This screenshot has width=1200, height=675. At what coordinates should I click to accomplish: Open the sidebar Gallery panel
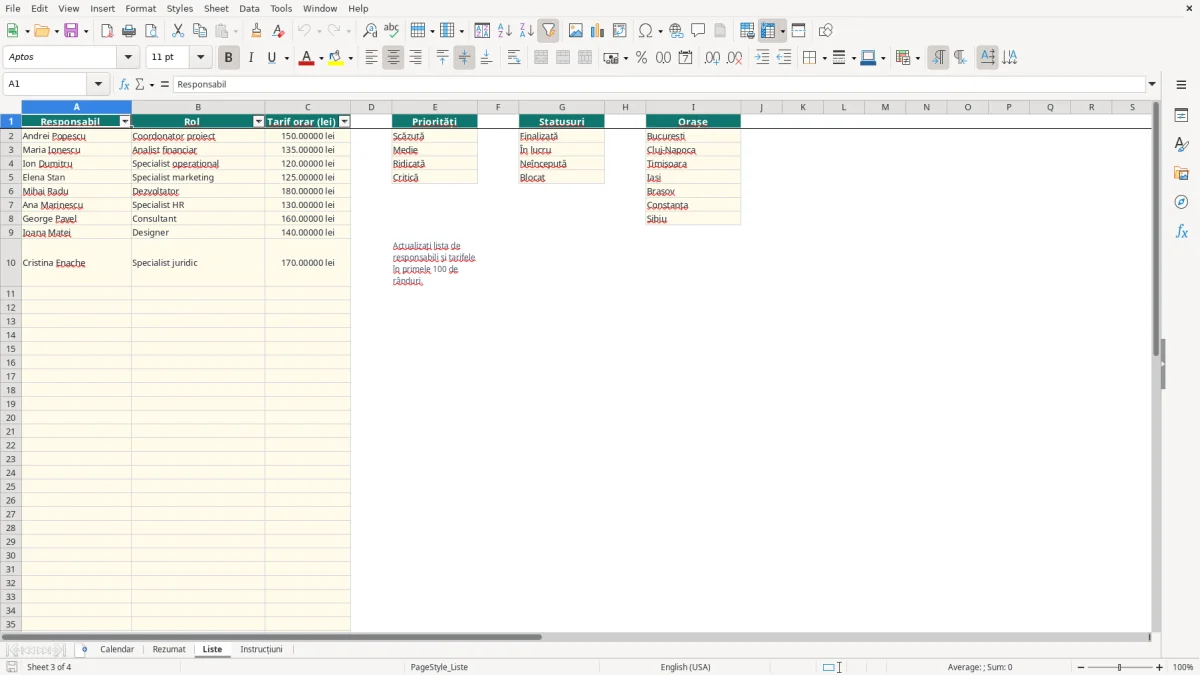click(1181, 173)
